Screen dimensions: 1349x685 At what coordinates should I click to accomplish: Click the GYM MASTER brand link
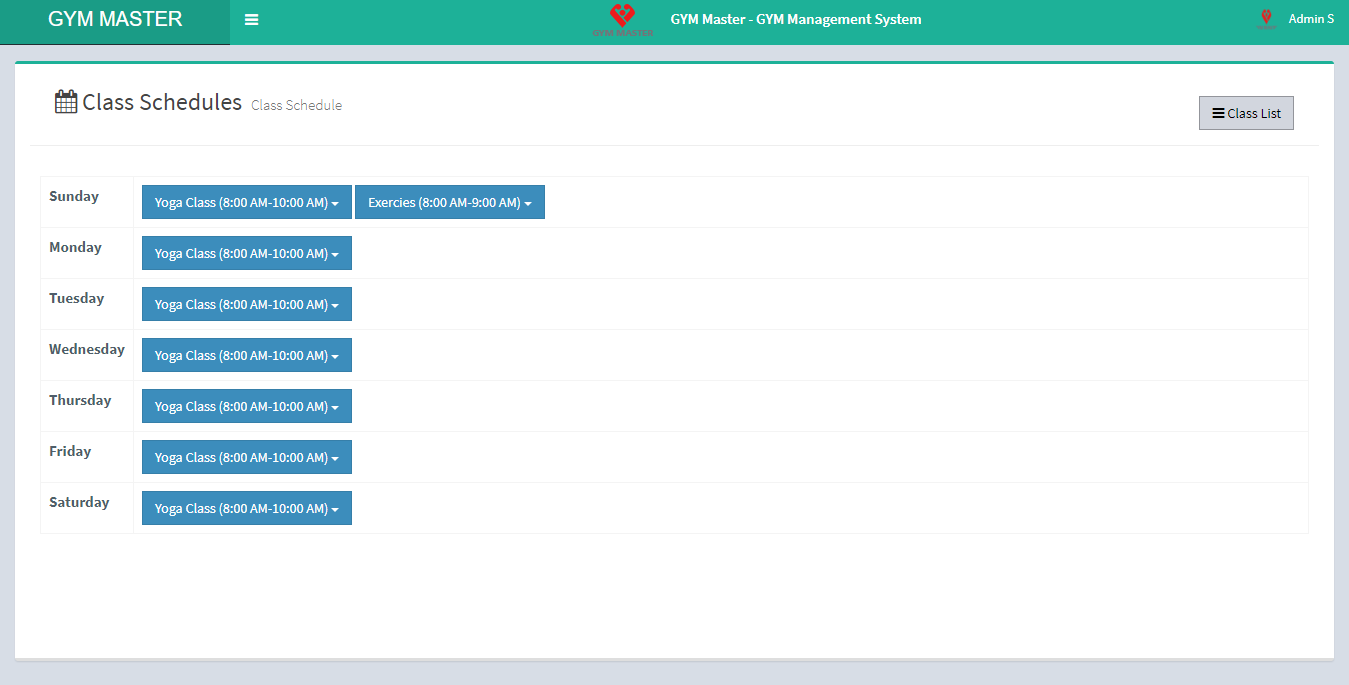(x=115, y=20)
